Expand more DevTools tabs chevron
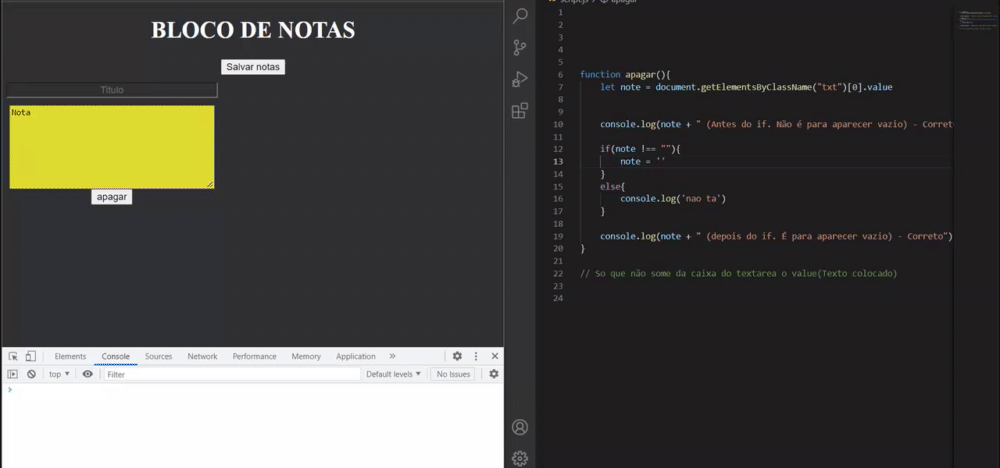Image resolution: width=1000 pixels, height=468 pixels. click(392, 356)
